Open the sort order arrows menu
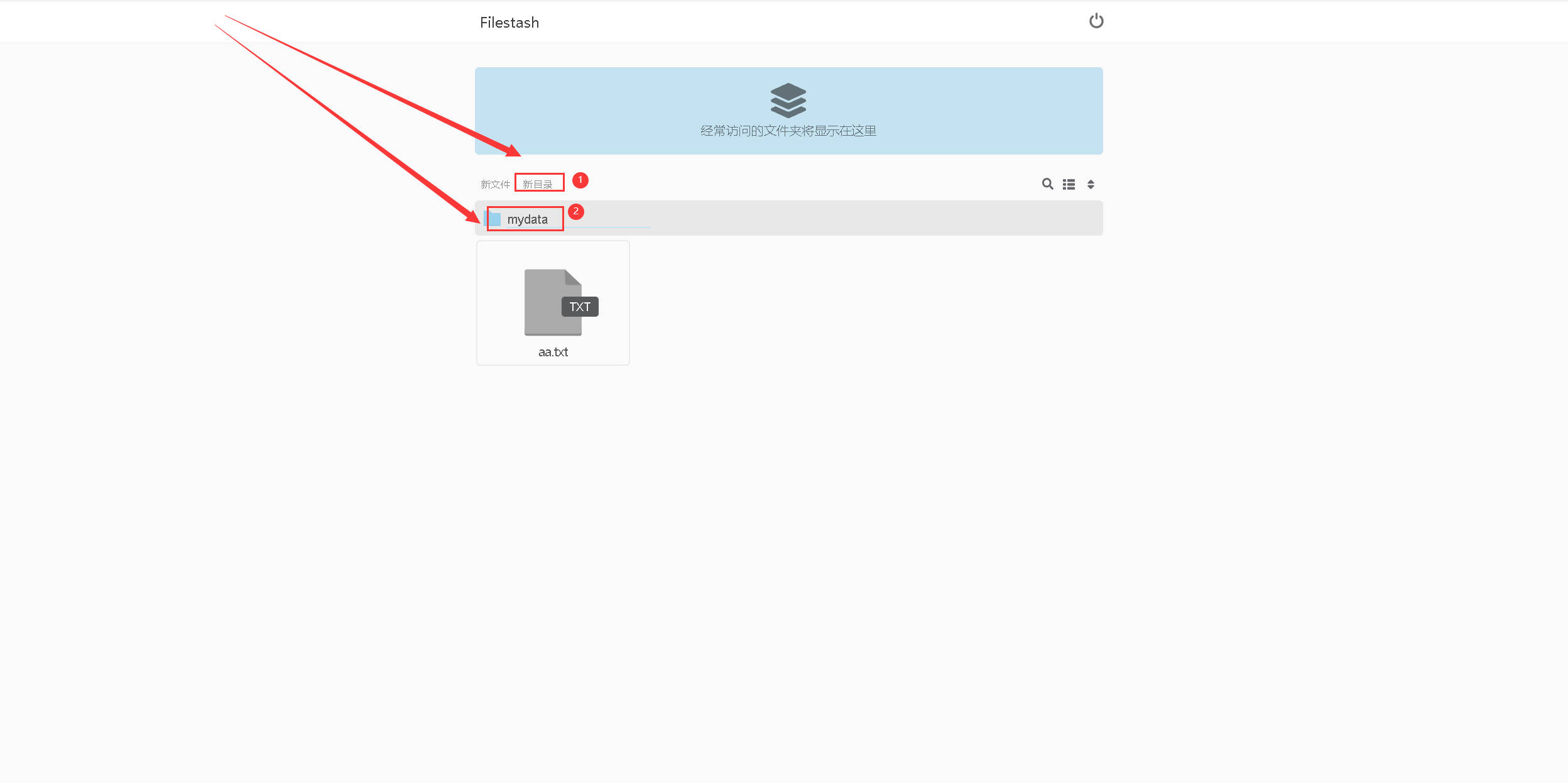The height and width of the screenshot is (783, 1568). pyautogui.click(x=1091, y=184)
